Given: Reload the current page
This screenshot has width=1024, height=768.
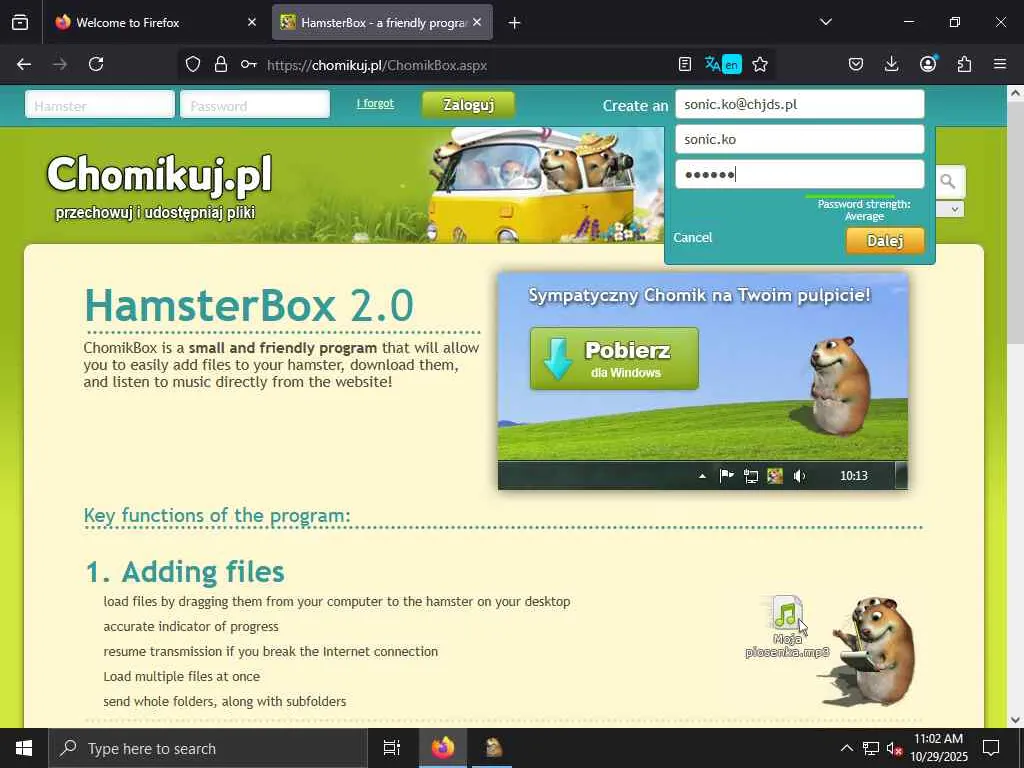Looking at the screenshot, I should click(96, 64).
